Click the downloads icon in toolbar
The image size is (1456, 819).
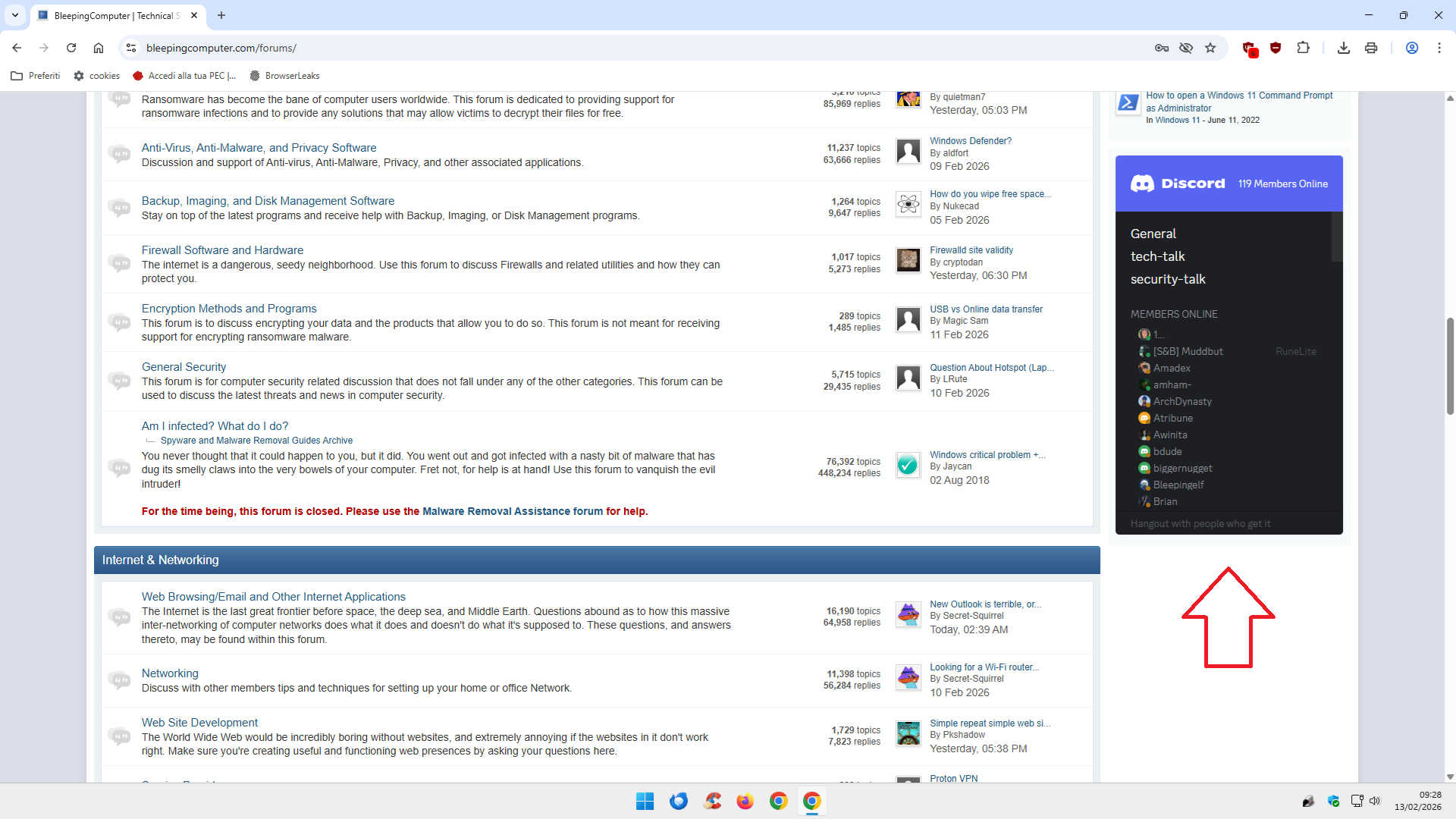[1343, 48]
